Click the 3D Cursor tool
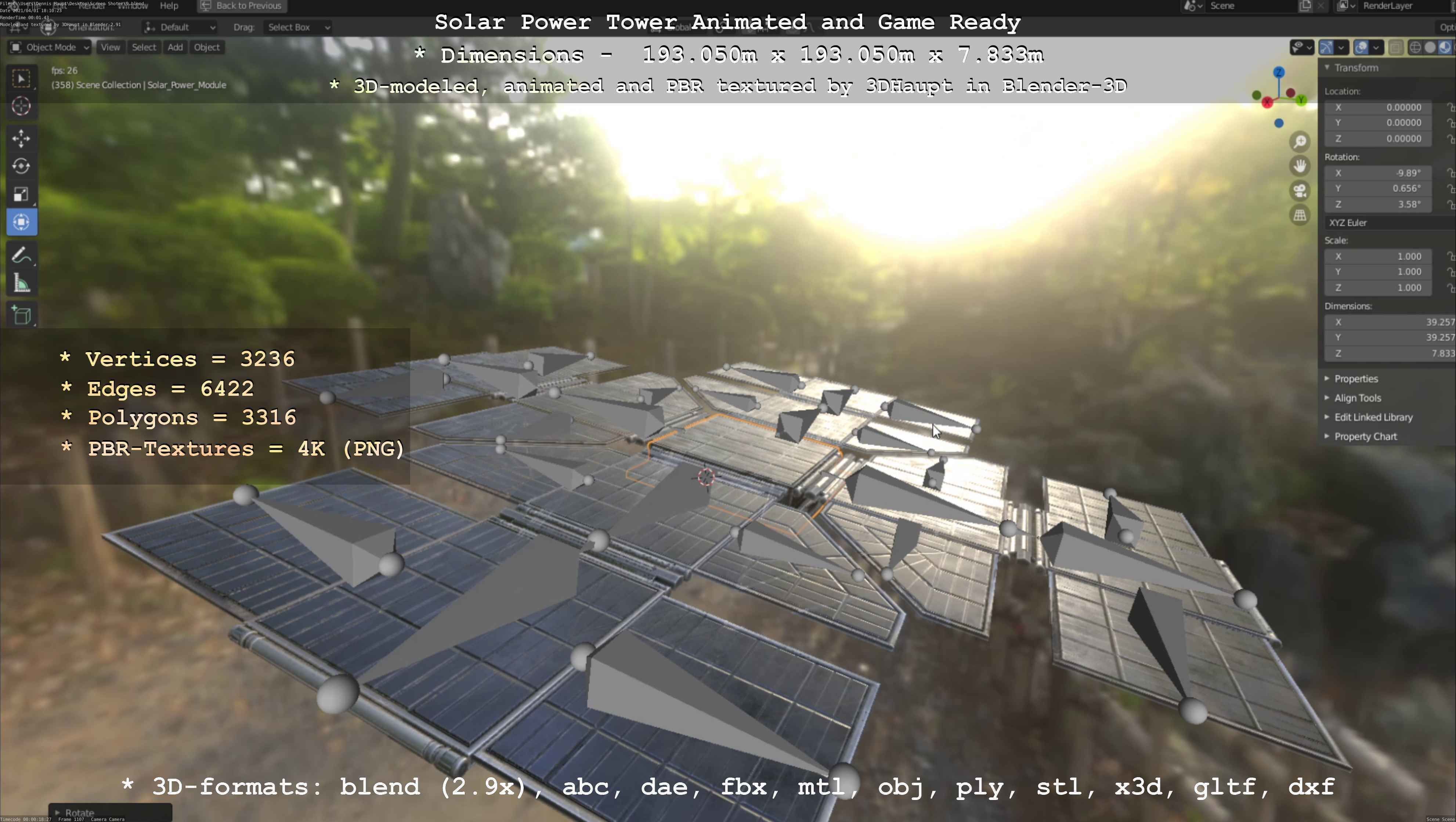The height and width of the screenshot is (822, 1456). (21, 106)
